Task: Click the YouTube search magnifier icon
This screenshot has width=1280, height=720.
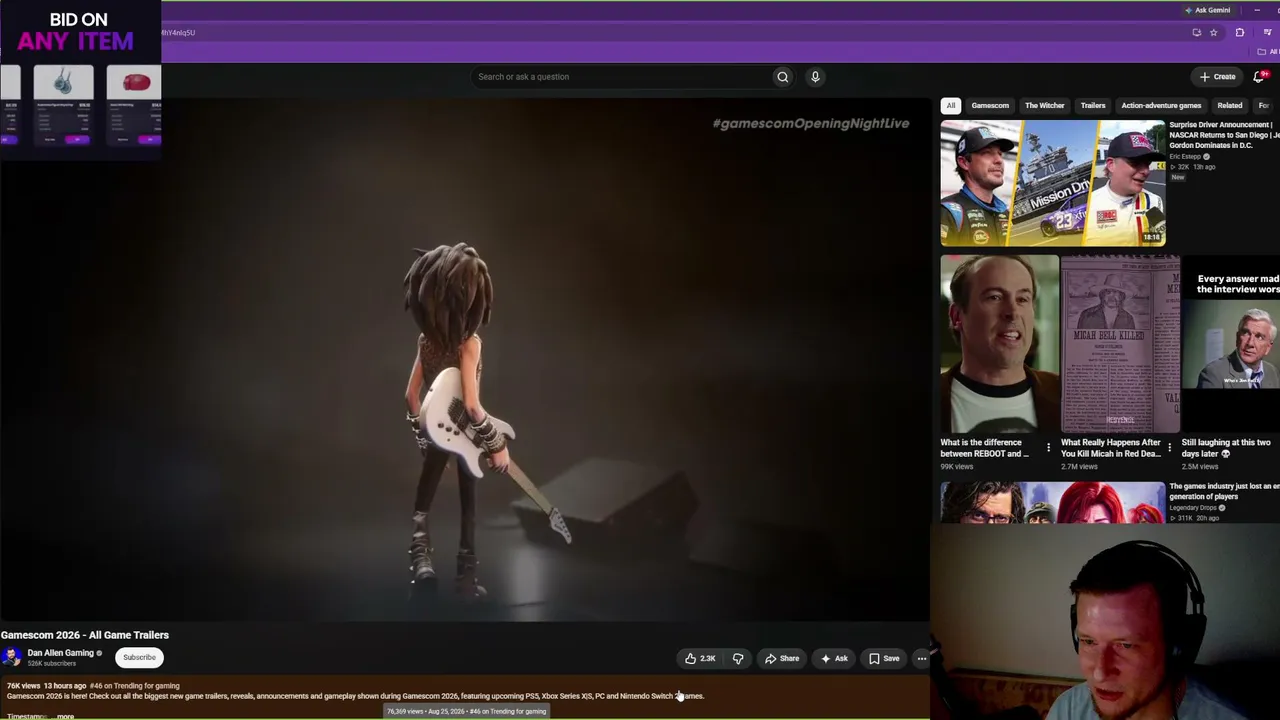Action: click(x=783, y=77)
